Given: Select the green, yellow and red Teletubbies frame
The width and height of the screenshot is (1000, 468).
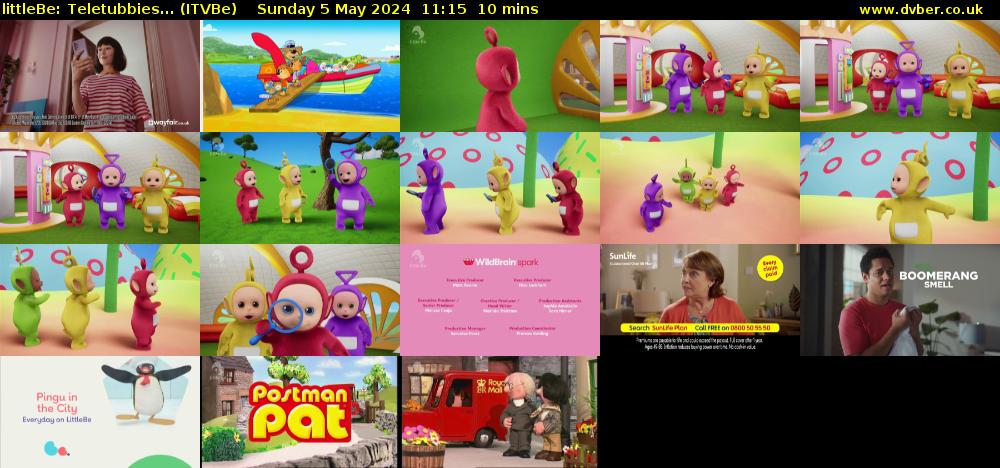Looking at the screenshot, I should (x=100, y=300).
